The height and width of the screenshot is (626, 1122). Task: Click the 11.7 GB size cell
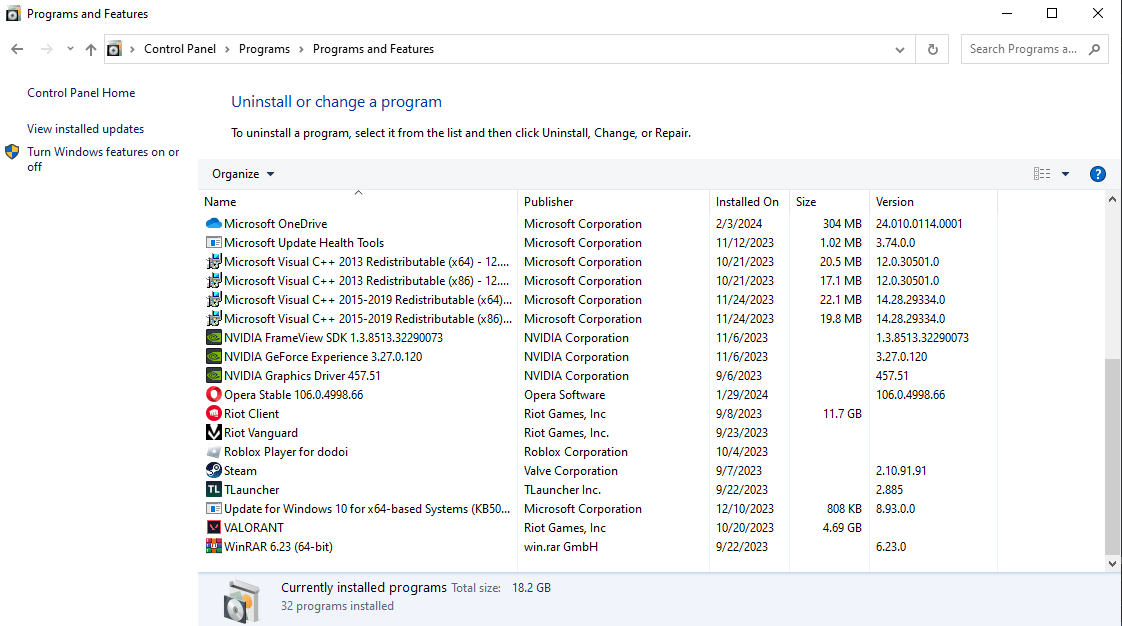point(842,414)
